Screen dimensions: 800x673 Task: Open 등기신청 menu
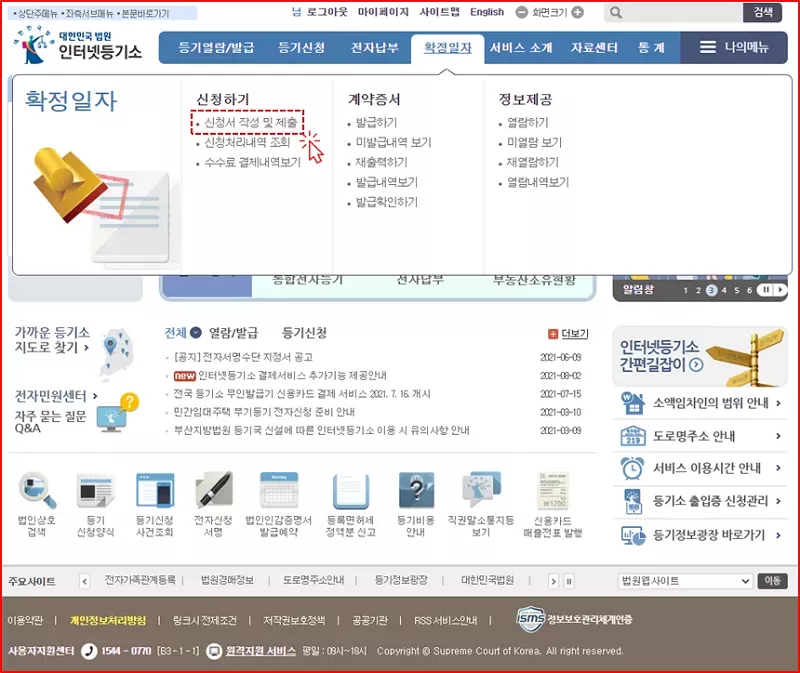pos(301,47)
